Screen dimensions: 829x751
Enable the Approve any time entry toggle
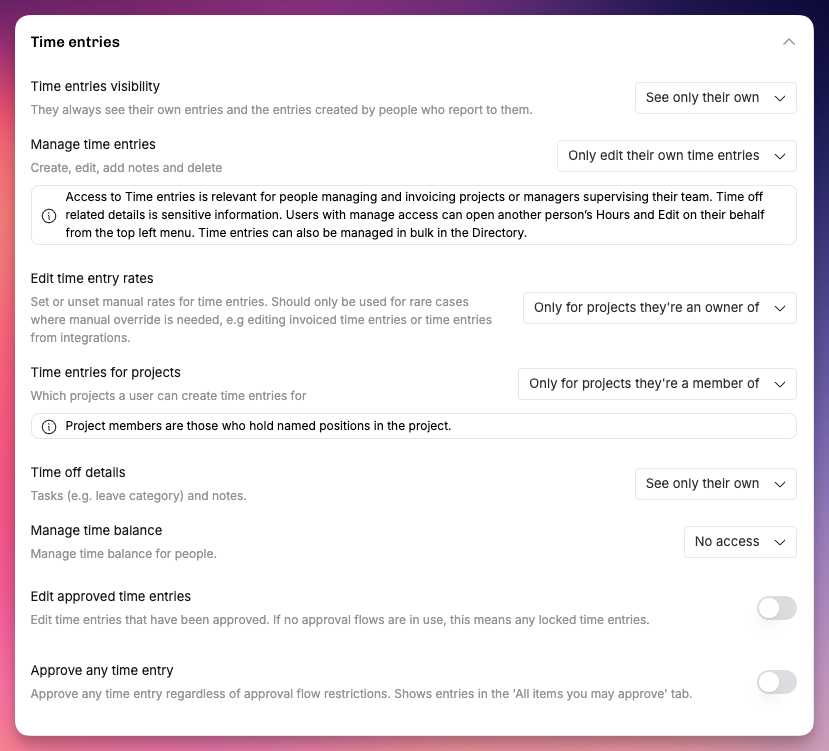click(x=777, y=682)
